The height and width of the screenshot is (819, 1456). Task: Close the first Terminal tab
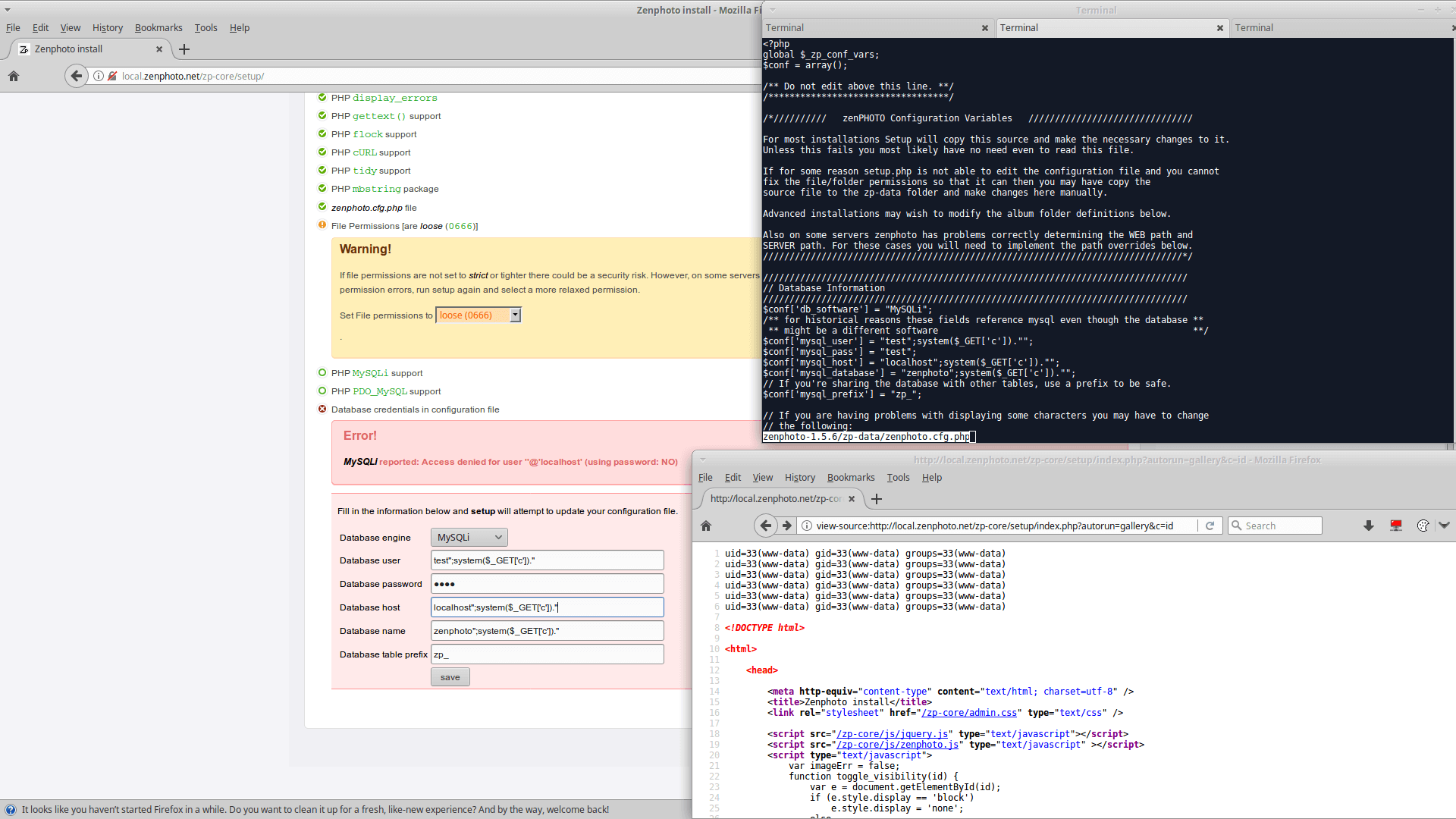(x=985, y=28)
